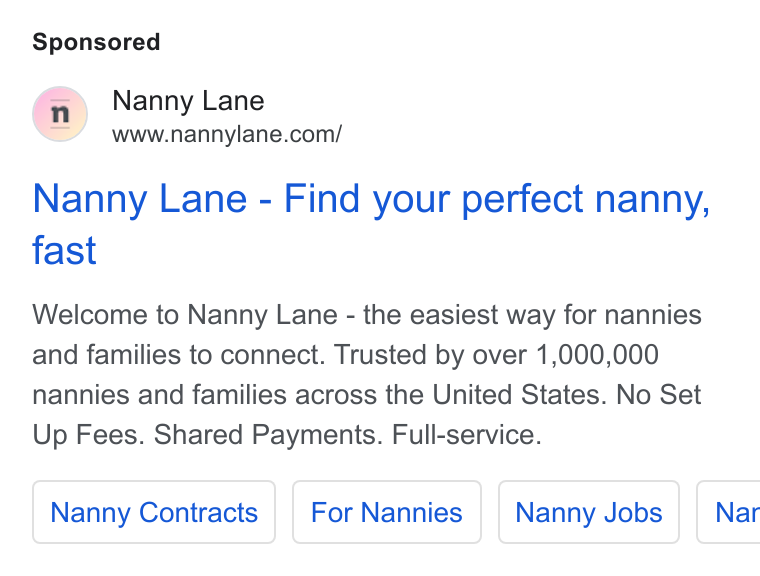
Task: Click the www.nannylane.com URL text
Action: pyautogui.click(x=227, y=134)
